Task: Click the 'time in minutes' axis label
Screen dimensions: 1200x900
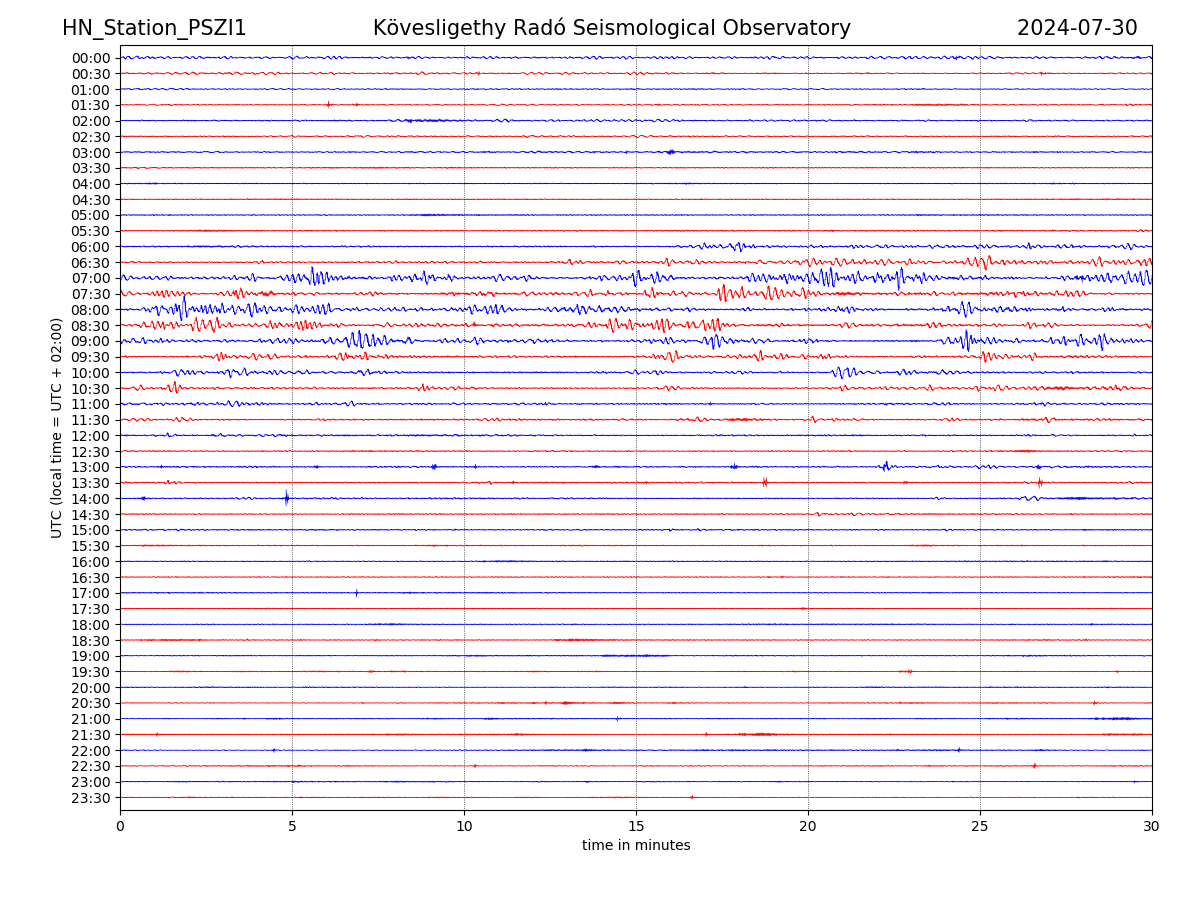Action: (636, 846)
